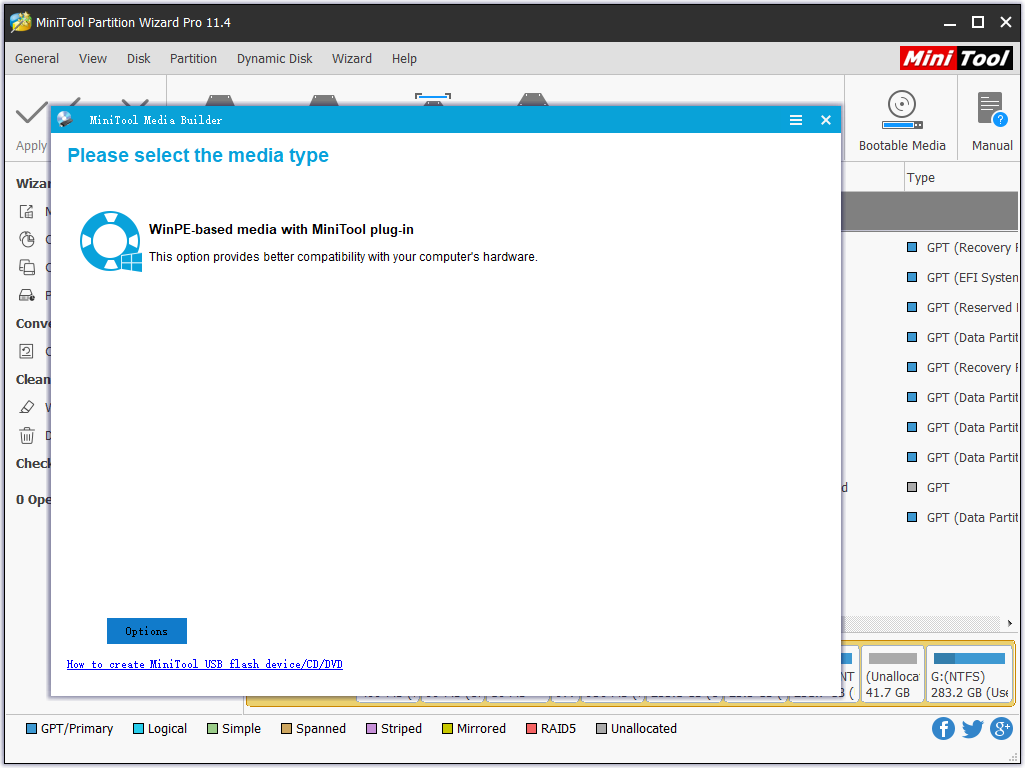The width and height of the screenshot is (1025, 768).
Task: Click the copy partition wizard sidebar icon
Action: click(x=27, y=240)
